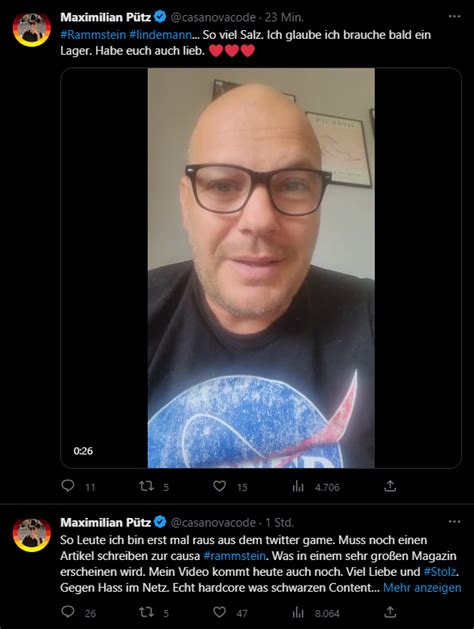The width and height of the screenshot is (474, 629).
Task: Share the first tweet via share icon
Action: 390,486
